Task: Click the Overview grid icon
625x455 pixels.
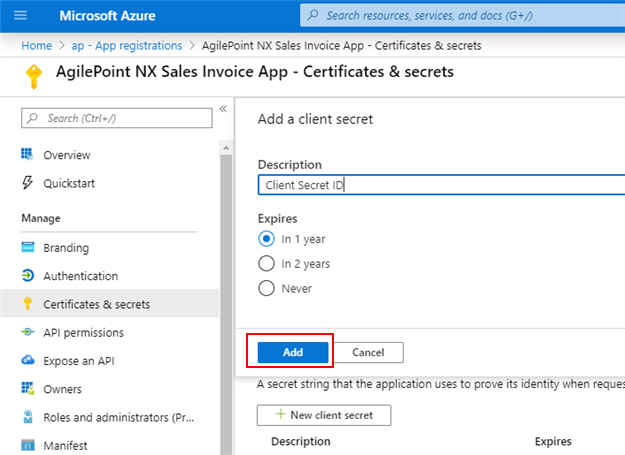Action: pyautogui.click(x=27, y=154)
